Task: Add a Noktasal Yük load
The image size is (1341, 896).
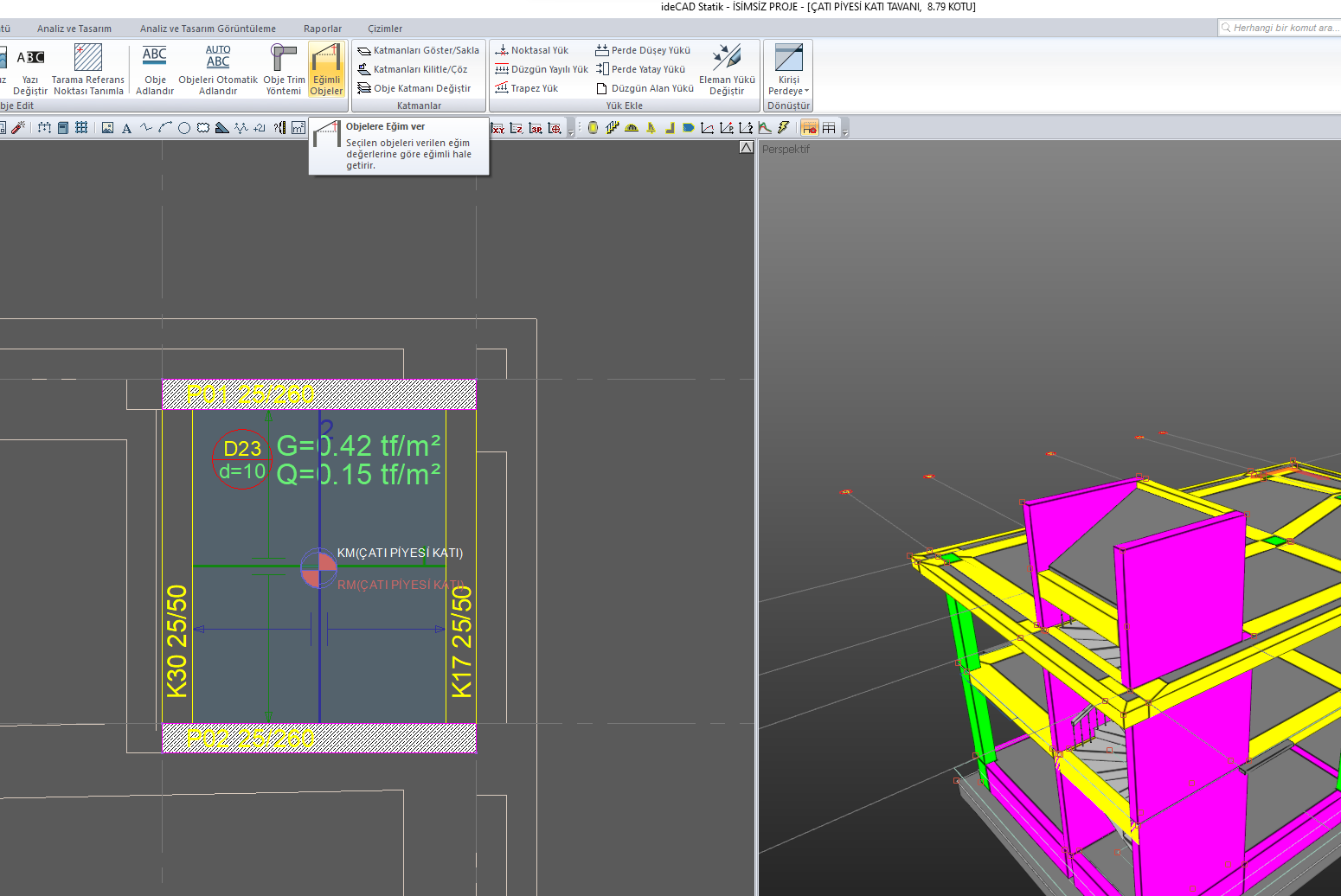Action: 532,50
